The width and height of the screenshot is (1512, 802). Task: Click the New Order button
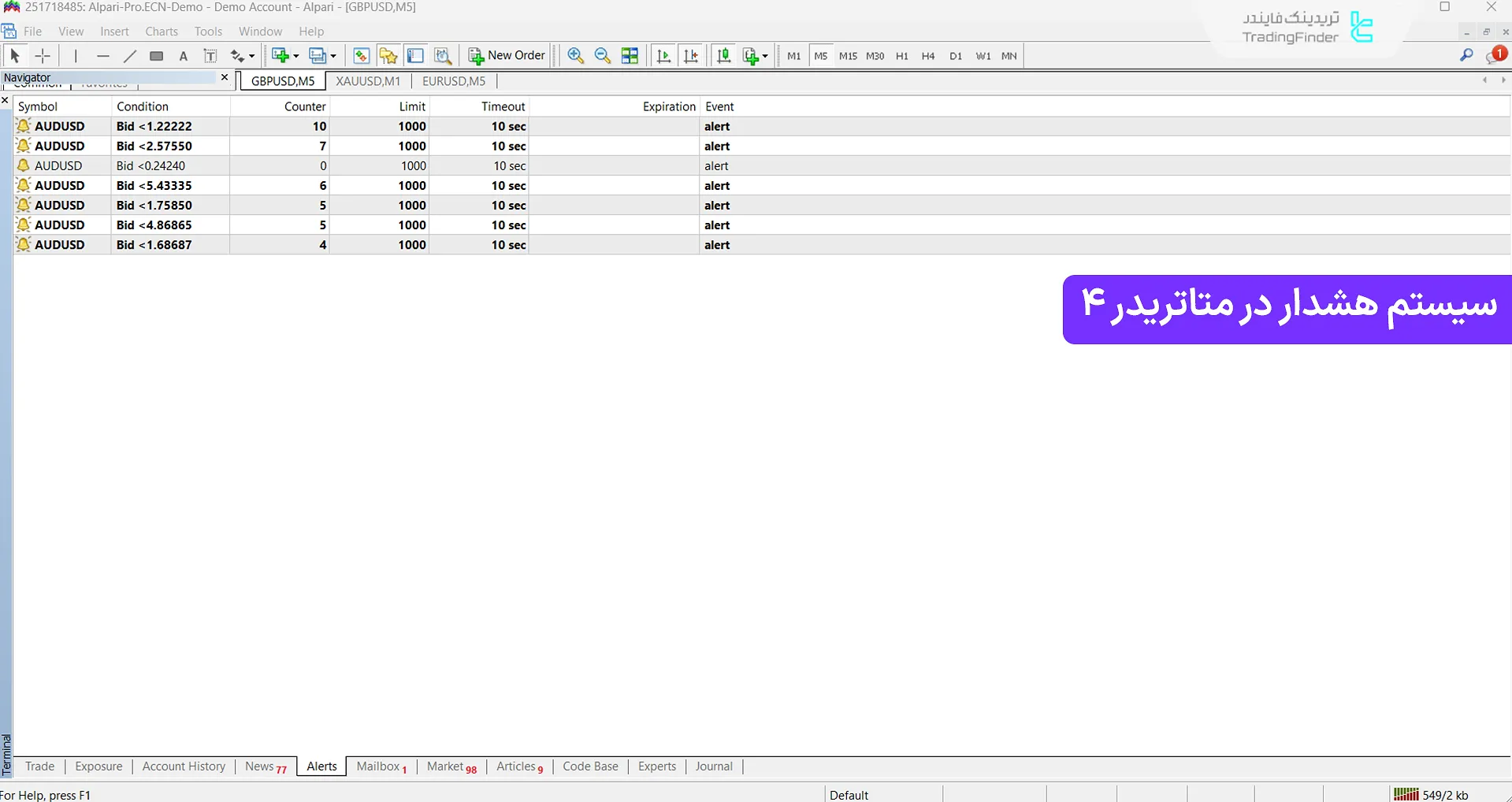(507, 56)
